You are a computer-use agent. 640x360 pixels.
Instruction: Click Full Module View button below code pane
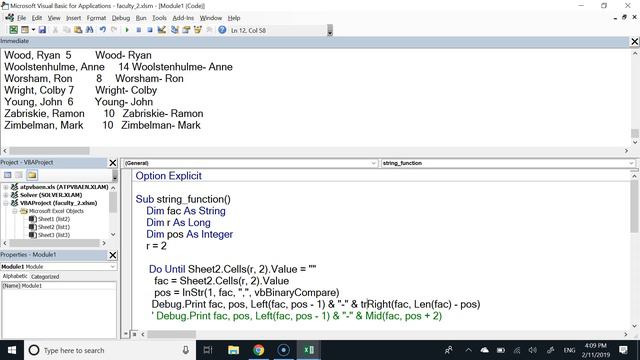point(134,334)
